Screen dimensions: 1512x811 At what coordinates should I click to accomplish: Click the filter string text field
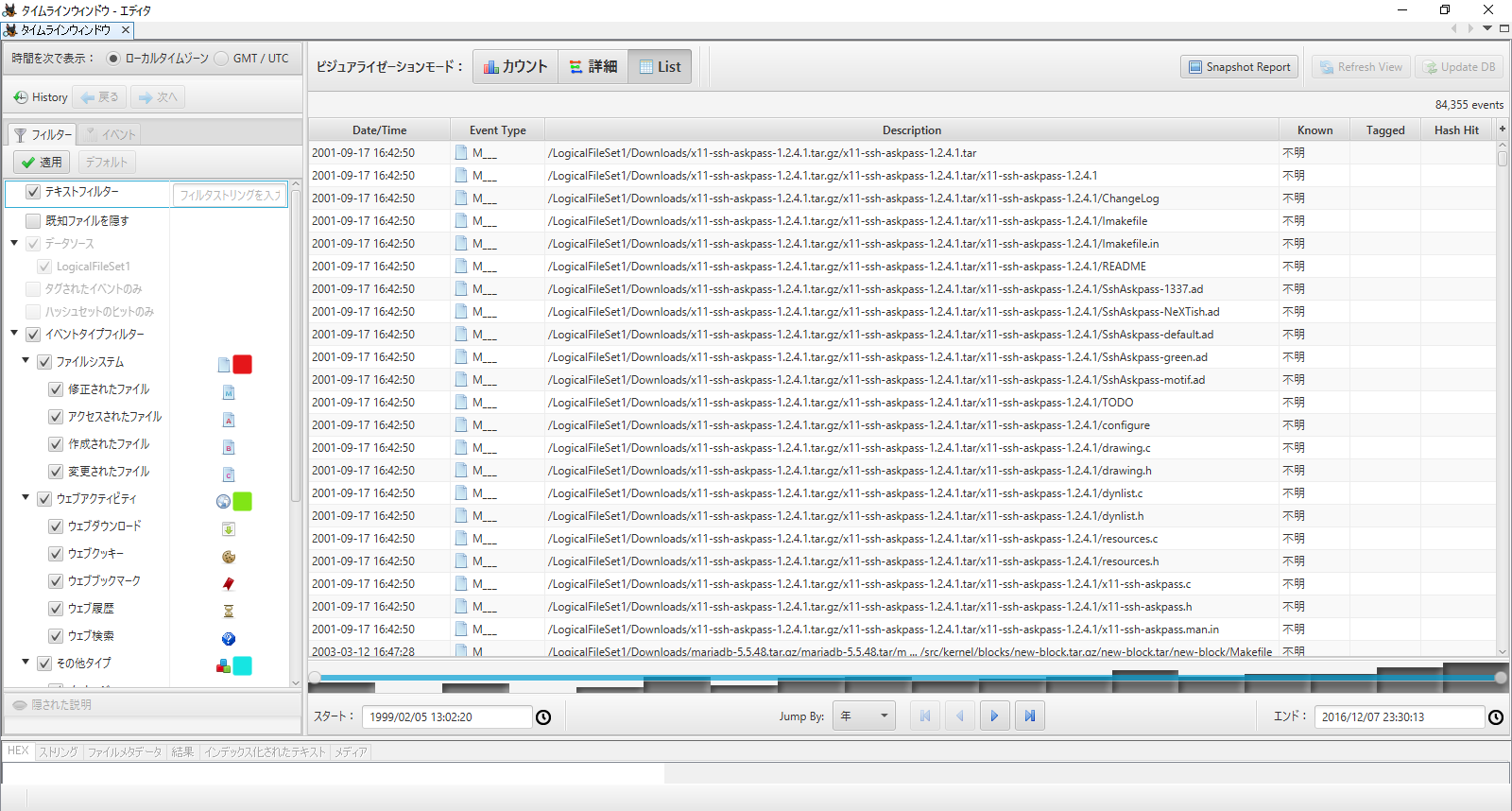230,195
